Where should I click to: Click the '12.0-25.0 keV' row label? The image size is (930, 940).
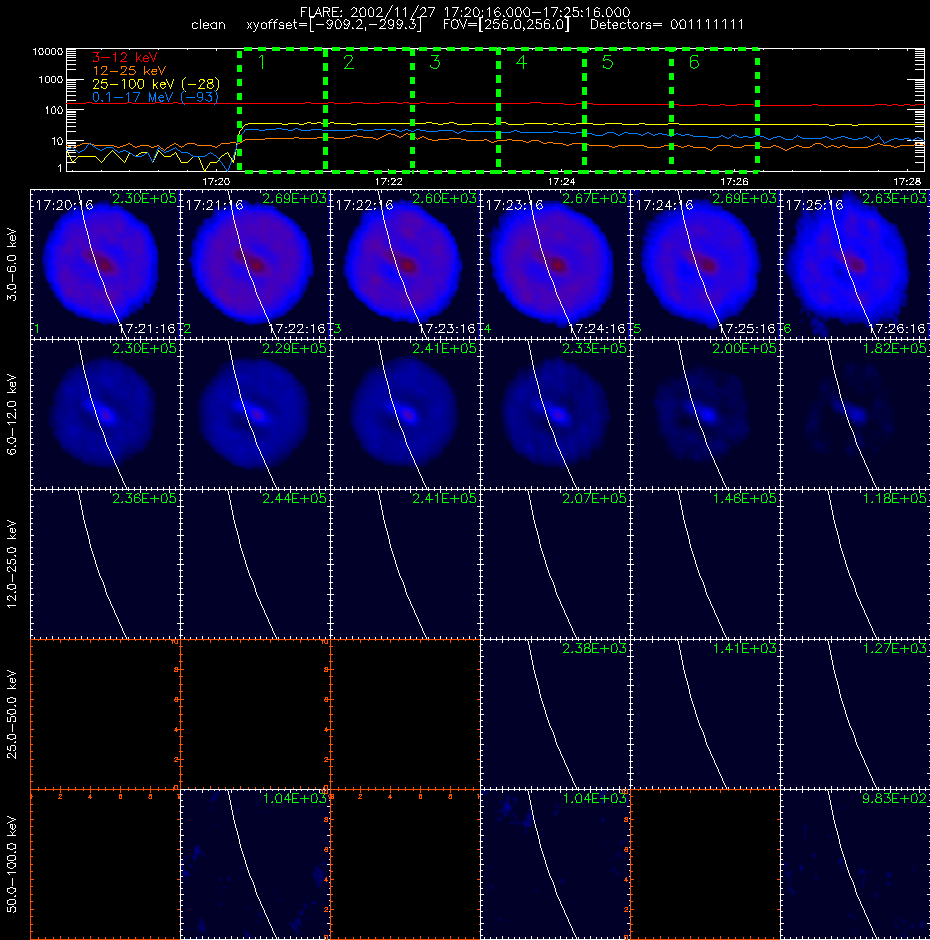(12, 564)
